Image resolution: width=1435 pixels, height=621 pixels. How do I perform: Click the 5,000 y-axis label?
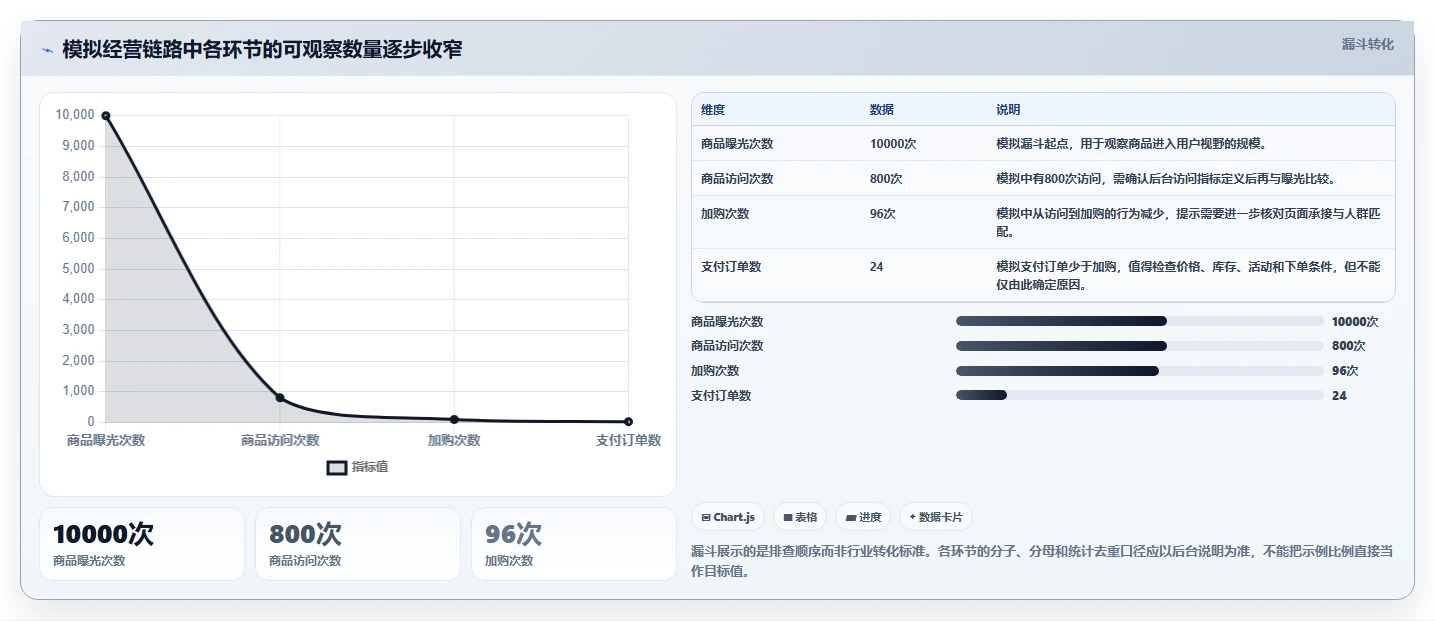click(x=78, y=269)
